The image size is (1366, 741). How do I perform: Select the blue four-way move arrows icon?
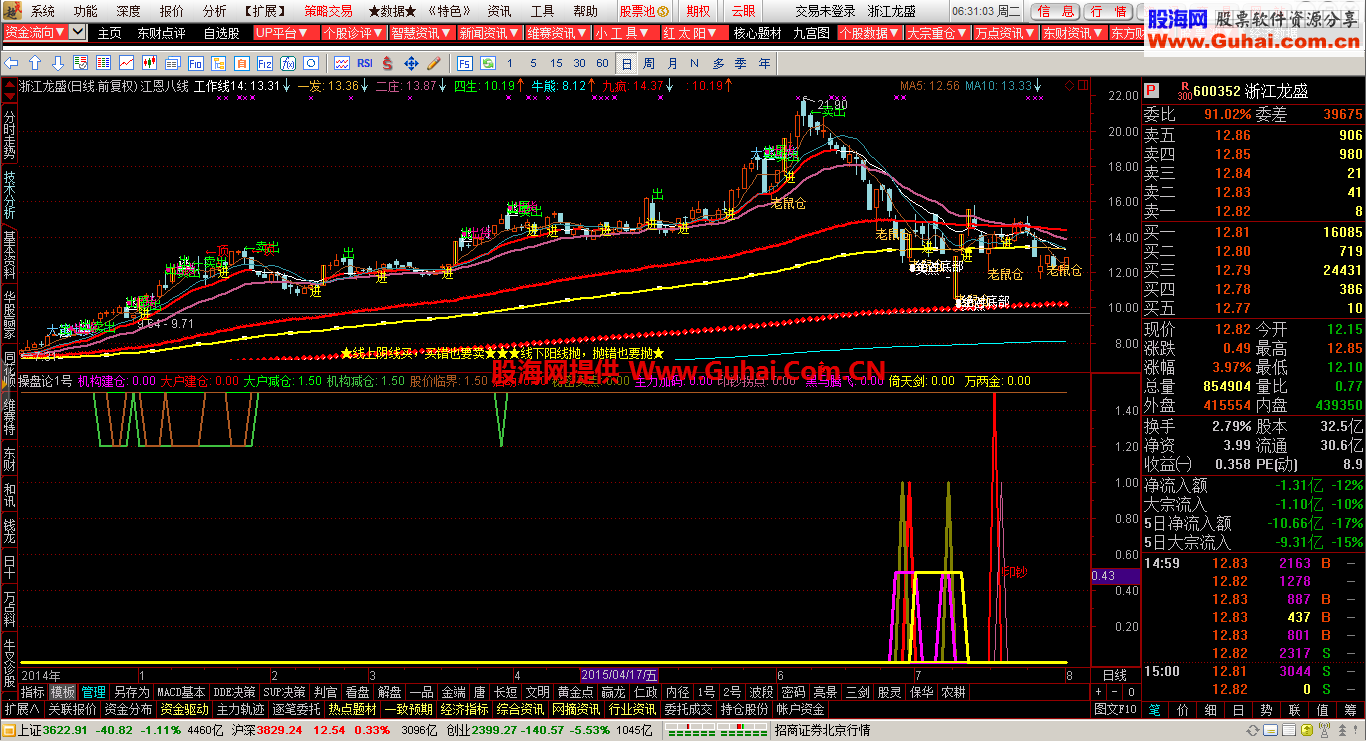(411, 63)
